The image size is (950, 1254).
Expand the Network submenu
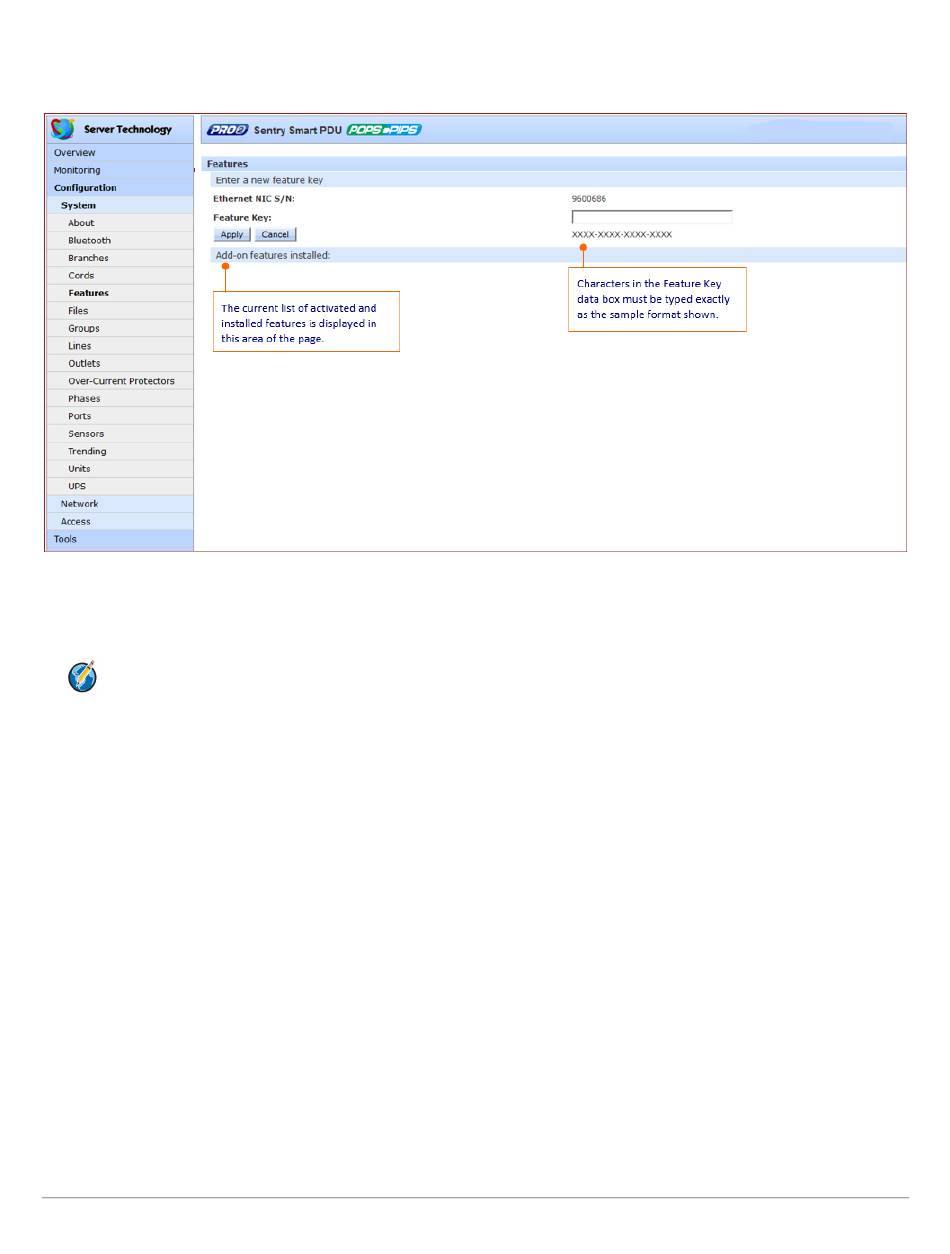(x=79, y=504)
